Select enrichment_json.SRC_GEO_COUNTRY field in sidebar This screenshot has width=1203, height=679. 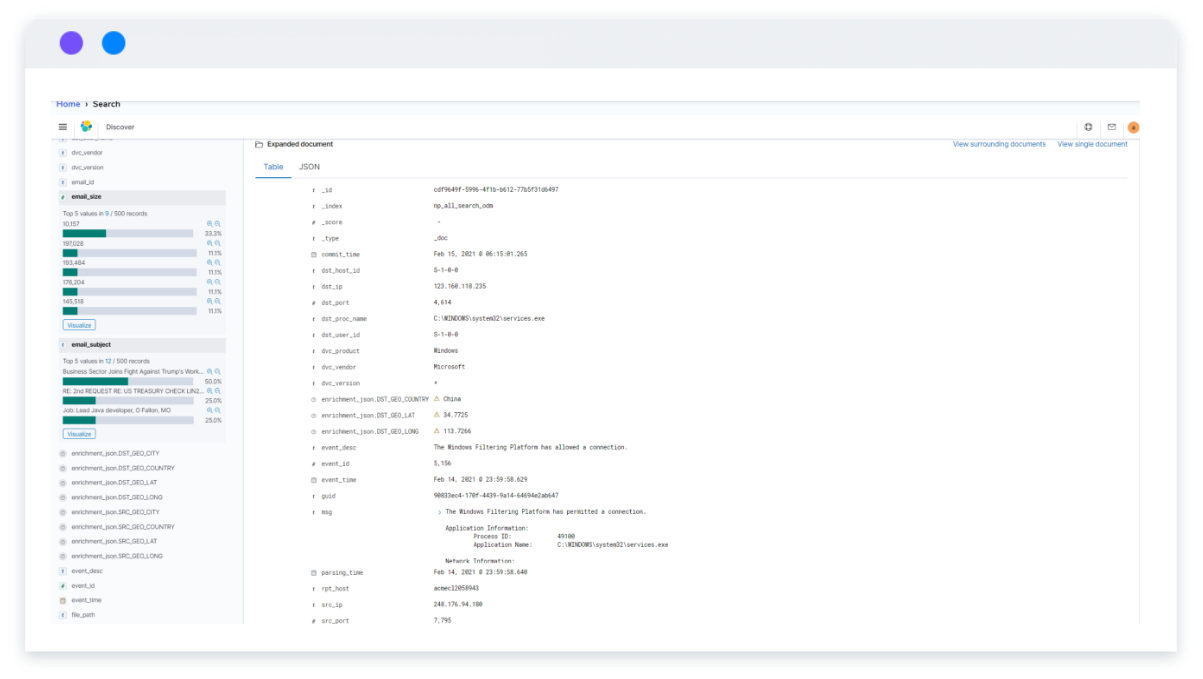[x=122, y=527]
